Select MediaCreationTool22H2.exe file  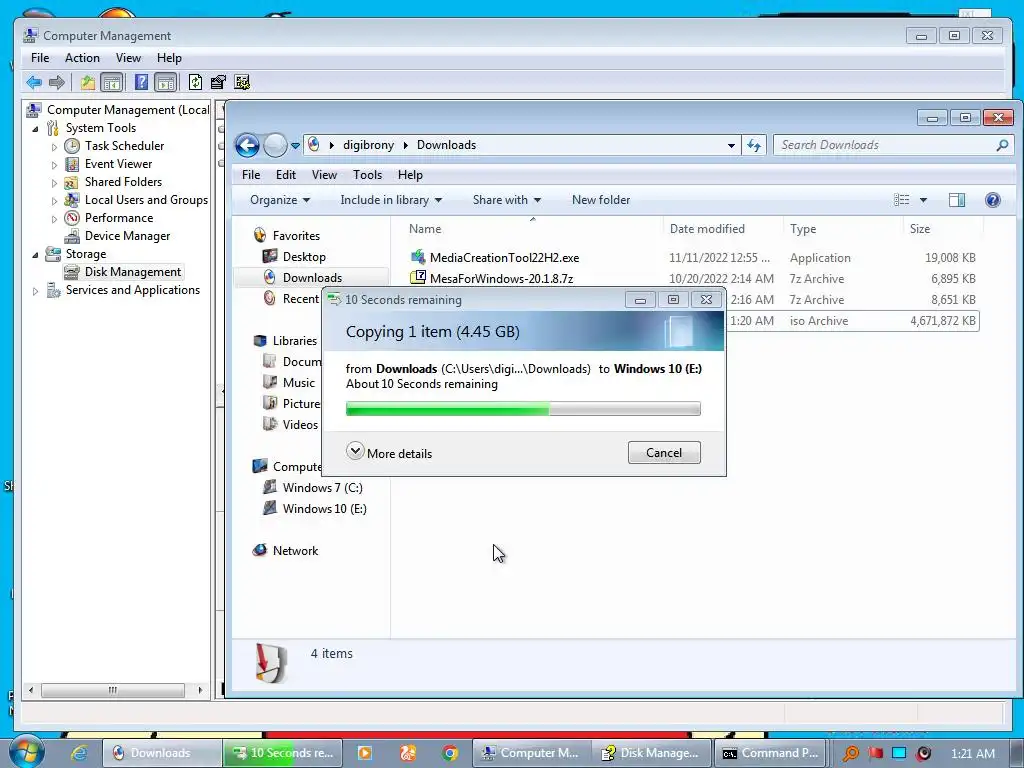pyautogui.click(x=494, y=258)
